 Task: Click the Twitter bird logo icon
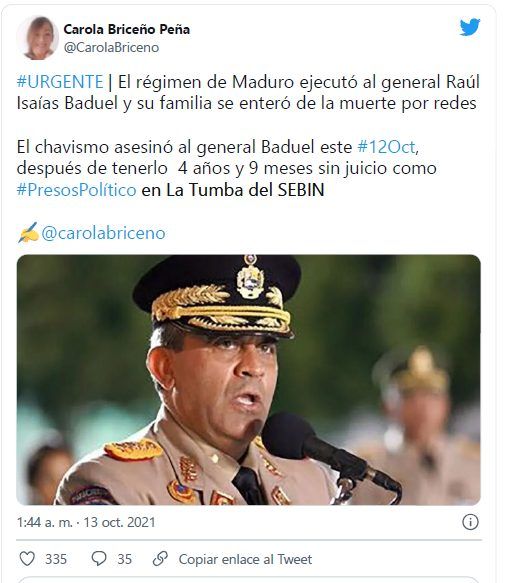point(470,27)
